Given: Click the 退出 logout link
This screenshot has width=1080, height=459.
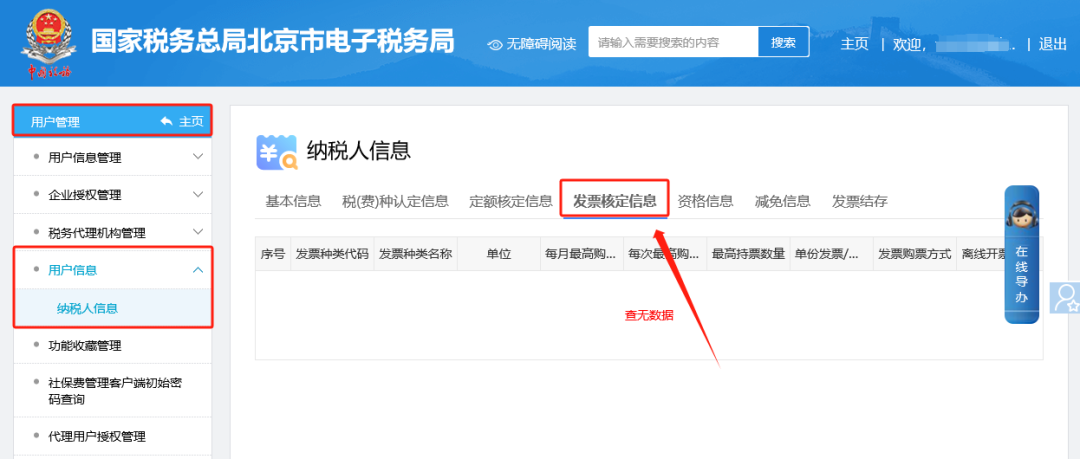Looking at the screenshot, I should point(1052,44).
